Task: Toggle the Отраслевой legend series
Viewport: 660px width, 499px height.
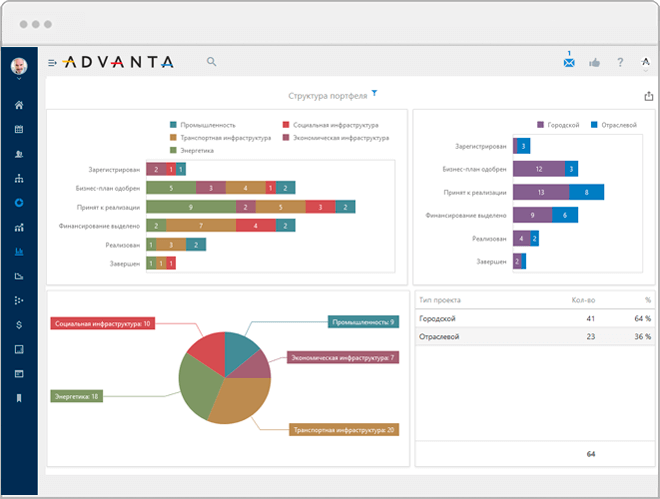Action: point(614,125)
